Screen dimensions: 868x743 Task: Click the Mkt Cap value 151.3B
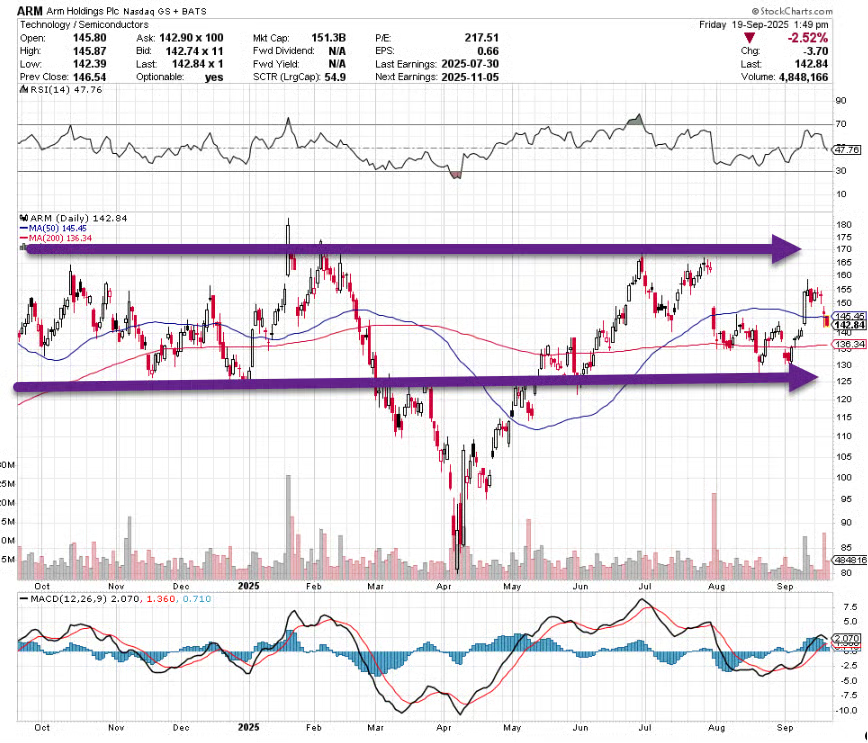328,38
